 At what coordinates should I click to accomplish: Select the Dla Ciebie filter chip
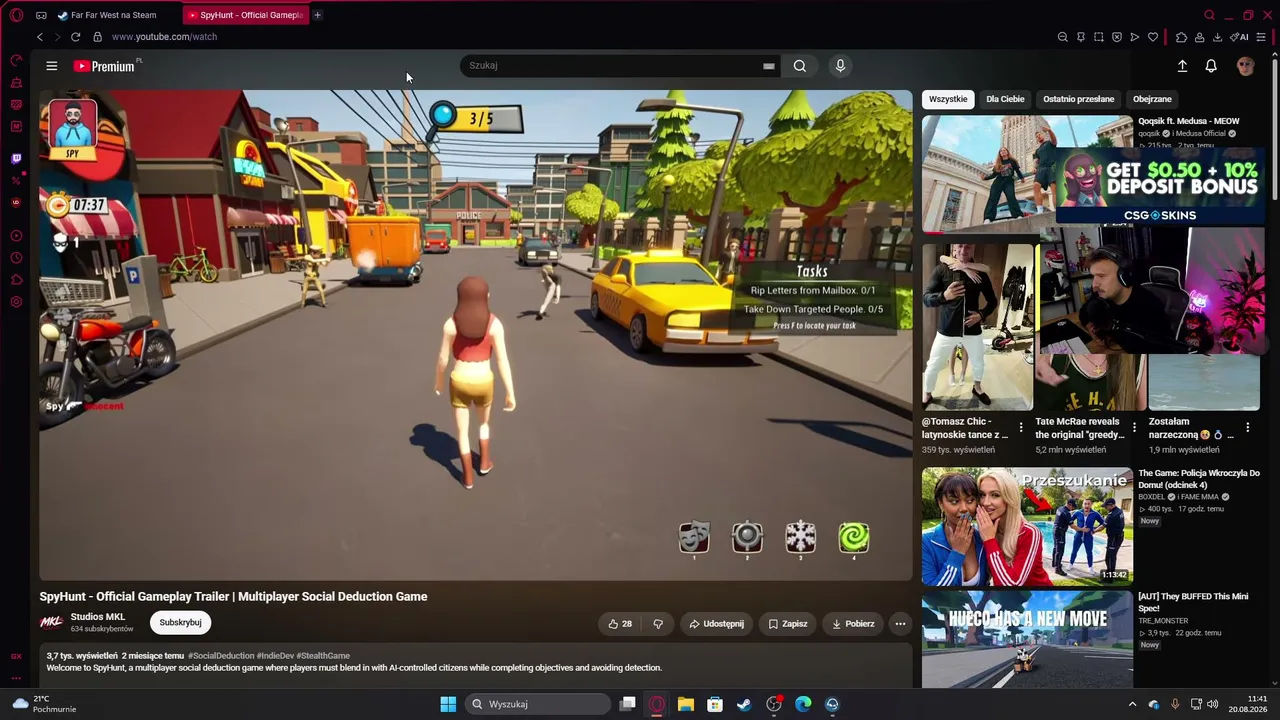(x=1005, y=99)
